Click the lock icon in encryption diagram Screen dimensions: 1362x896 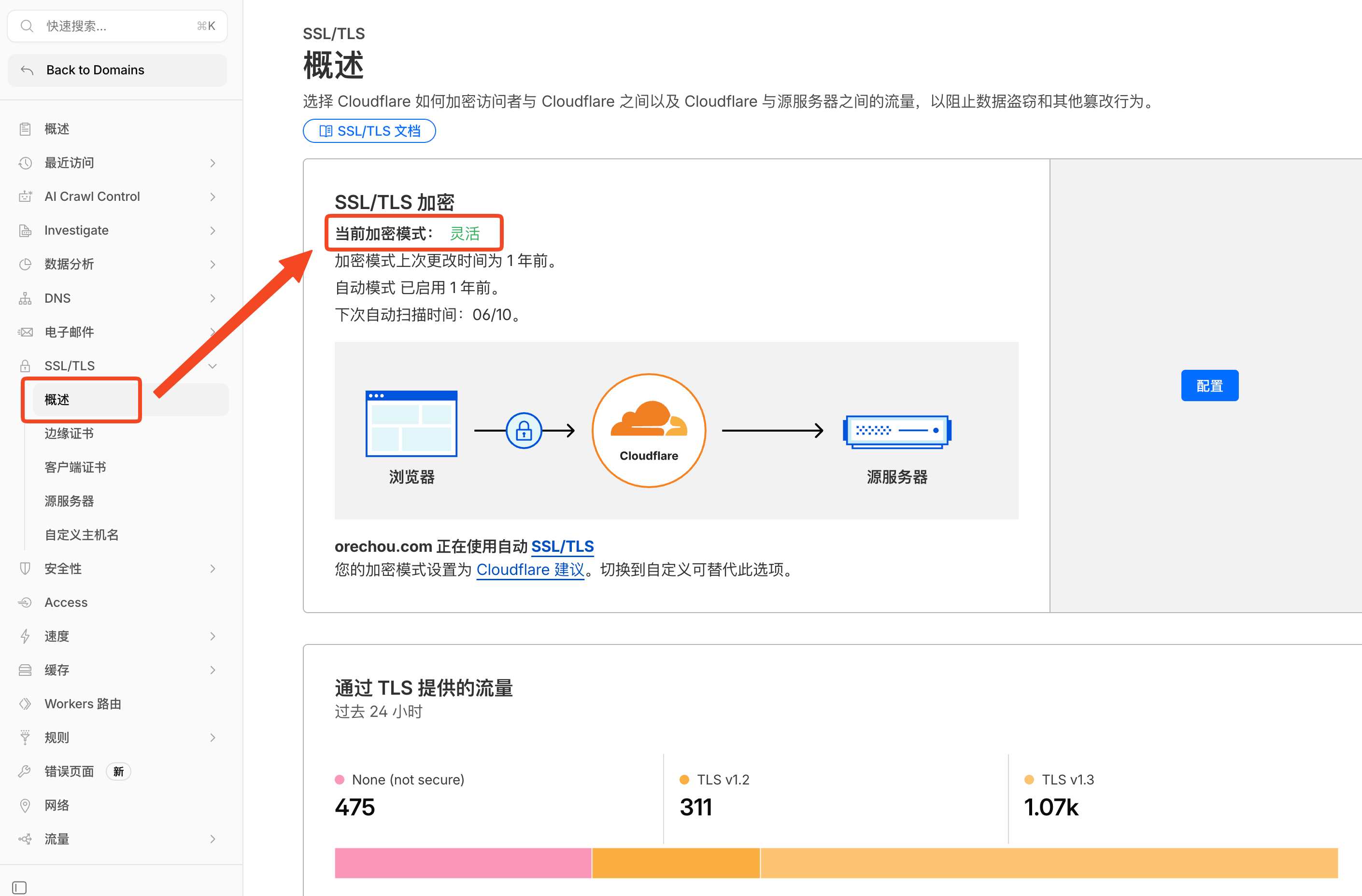click(x=524, y=430)
